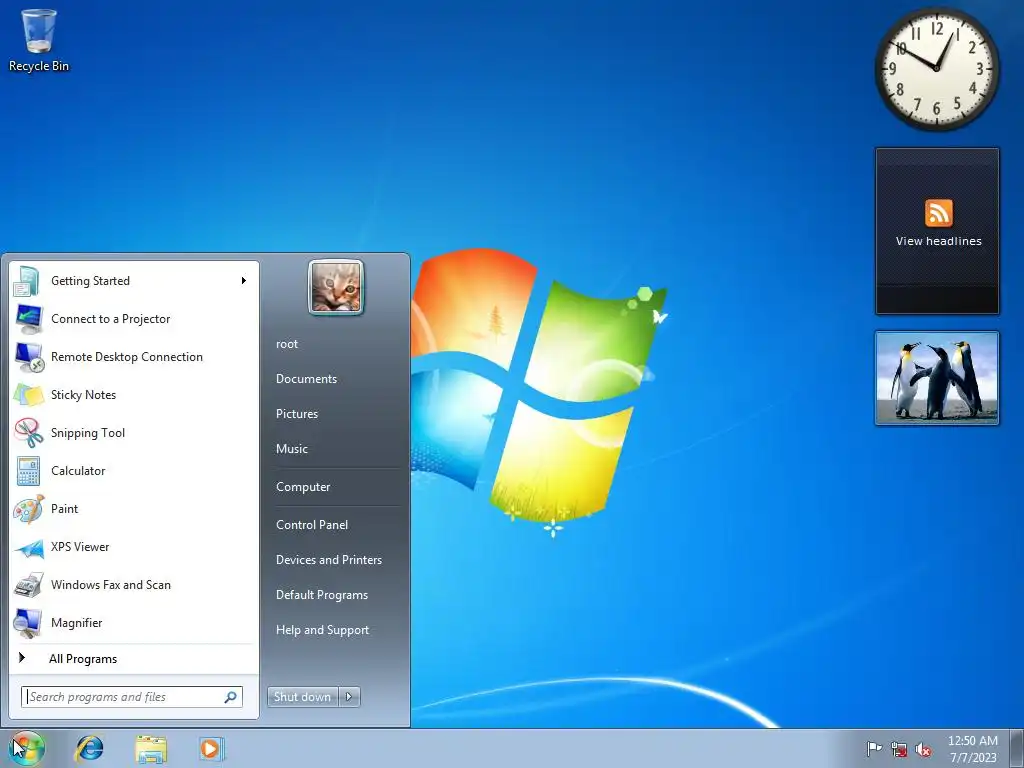1024x768 pixels.
Task: Click the Connect to a Projector icon
Action: pos(28,319)
